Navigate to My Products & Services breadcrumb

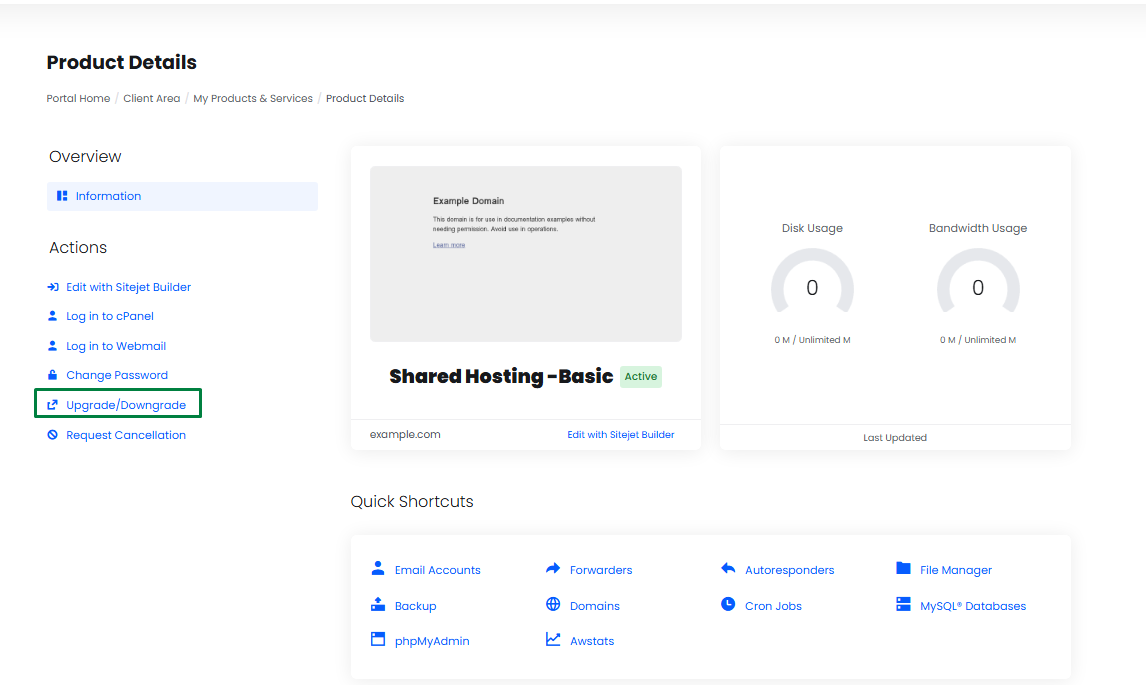coord(253,99)
